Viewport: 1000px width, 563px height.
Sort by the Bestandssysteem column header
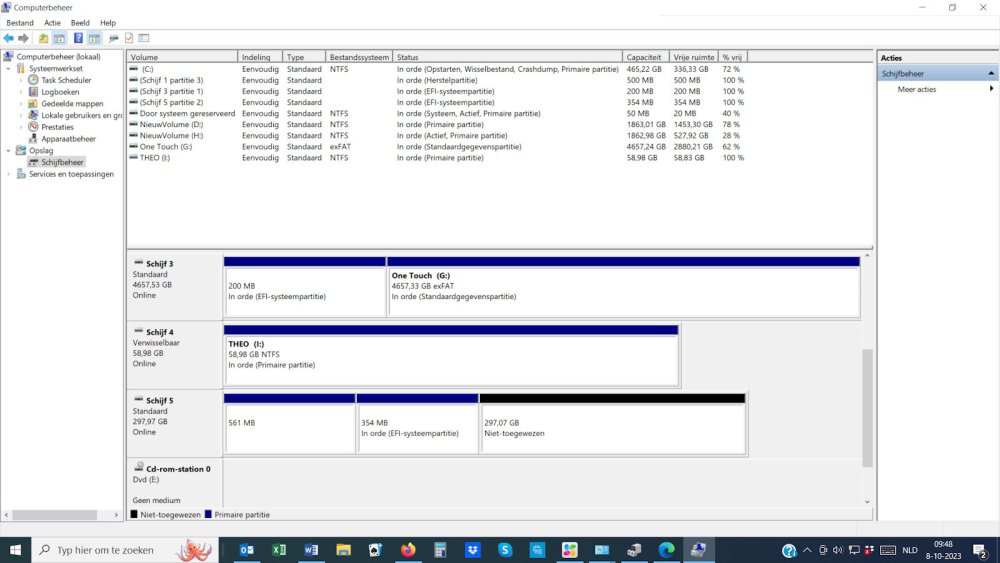pos(358,57)
